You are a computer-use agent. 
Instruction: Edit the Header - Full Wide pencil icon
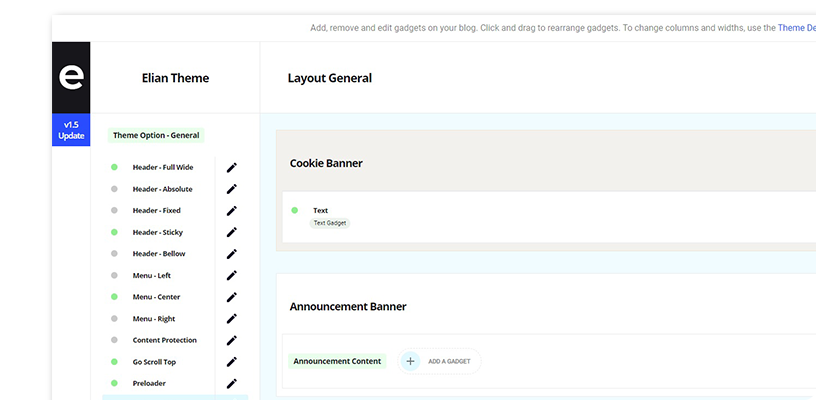click(232, 167)
